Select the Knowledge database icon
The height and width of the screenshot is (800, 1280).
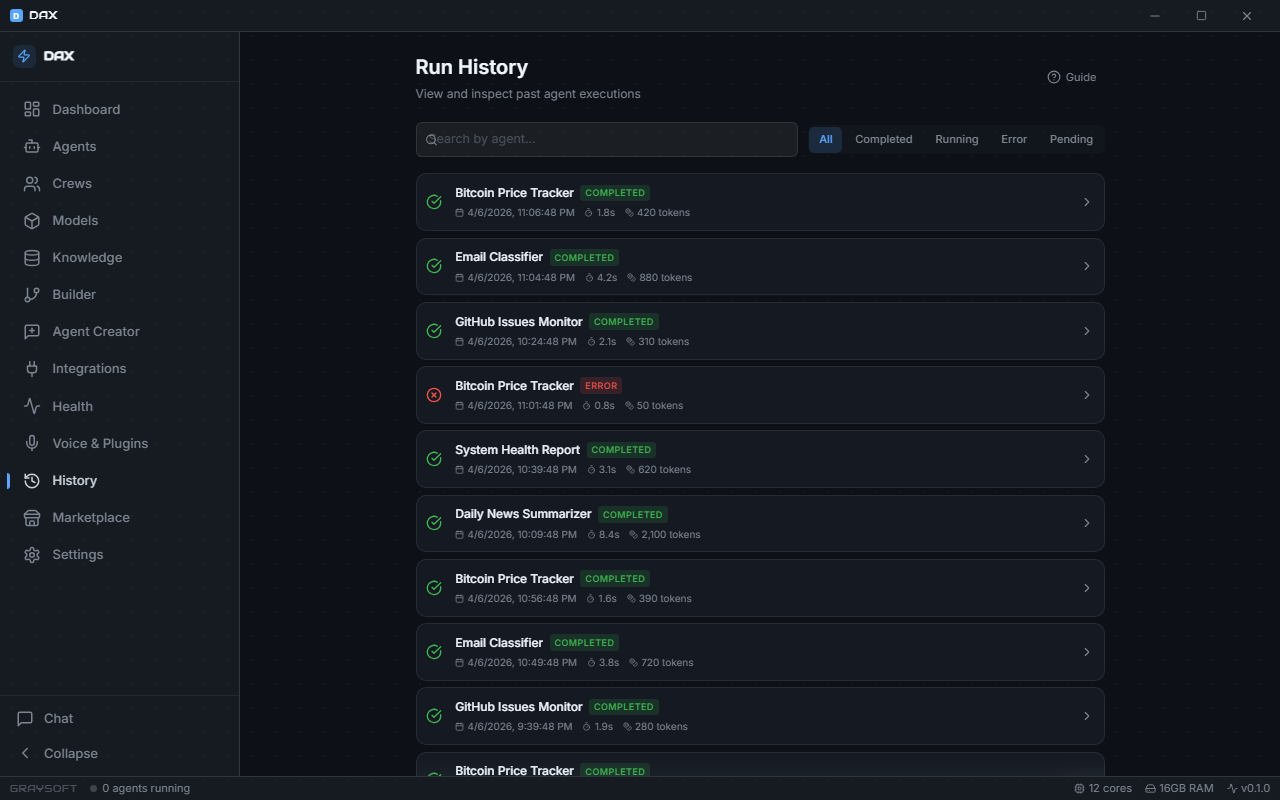tap(32, 257)
